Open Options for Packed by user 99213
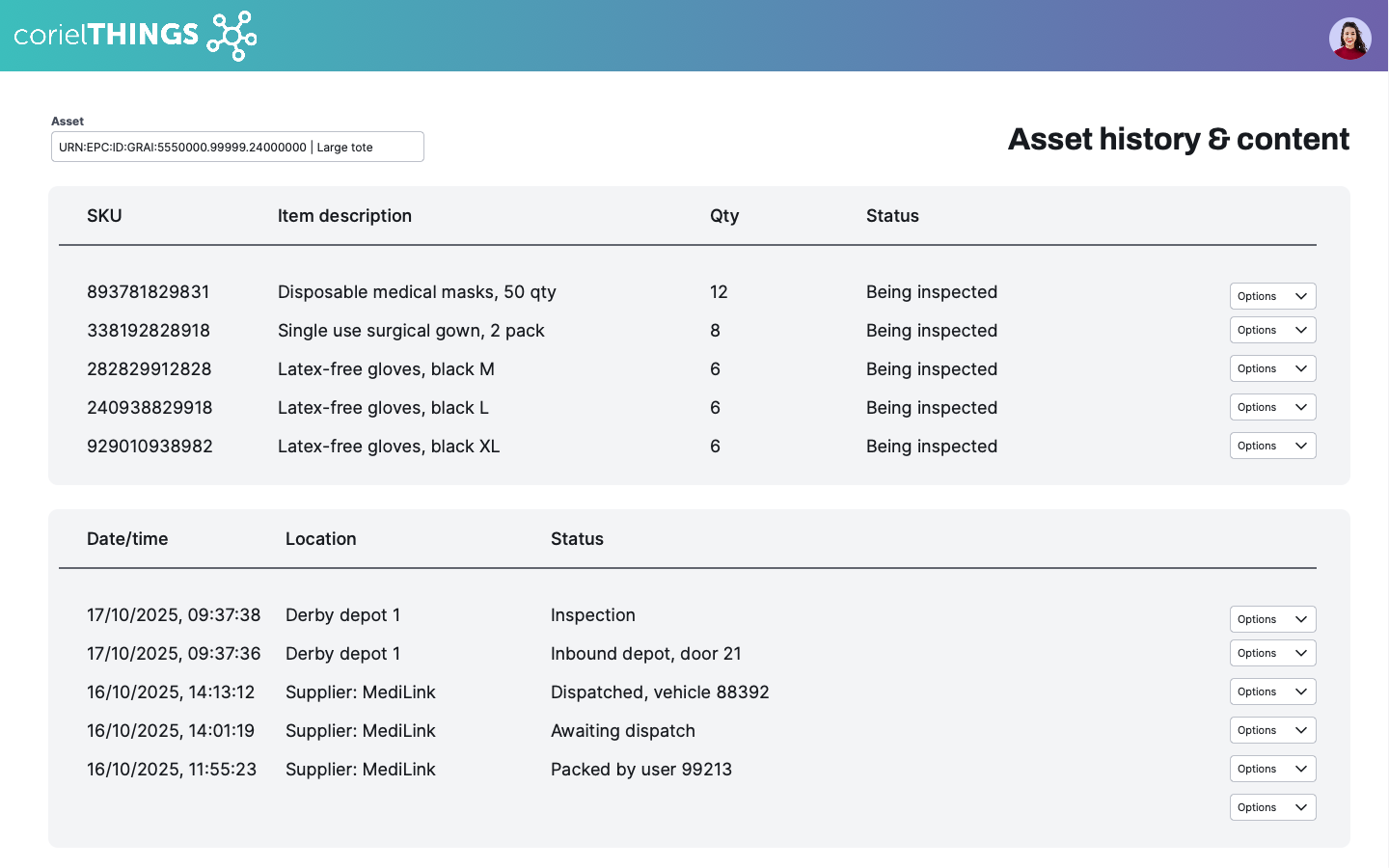 1272,769
